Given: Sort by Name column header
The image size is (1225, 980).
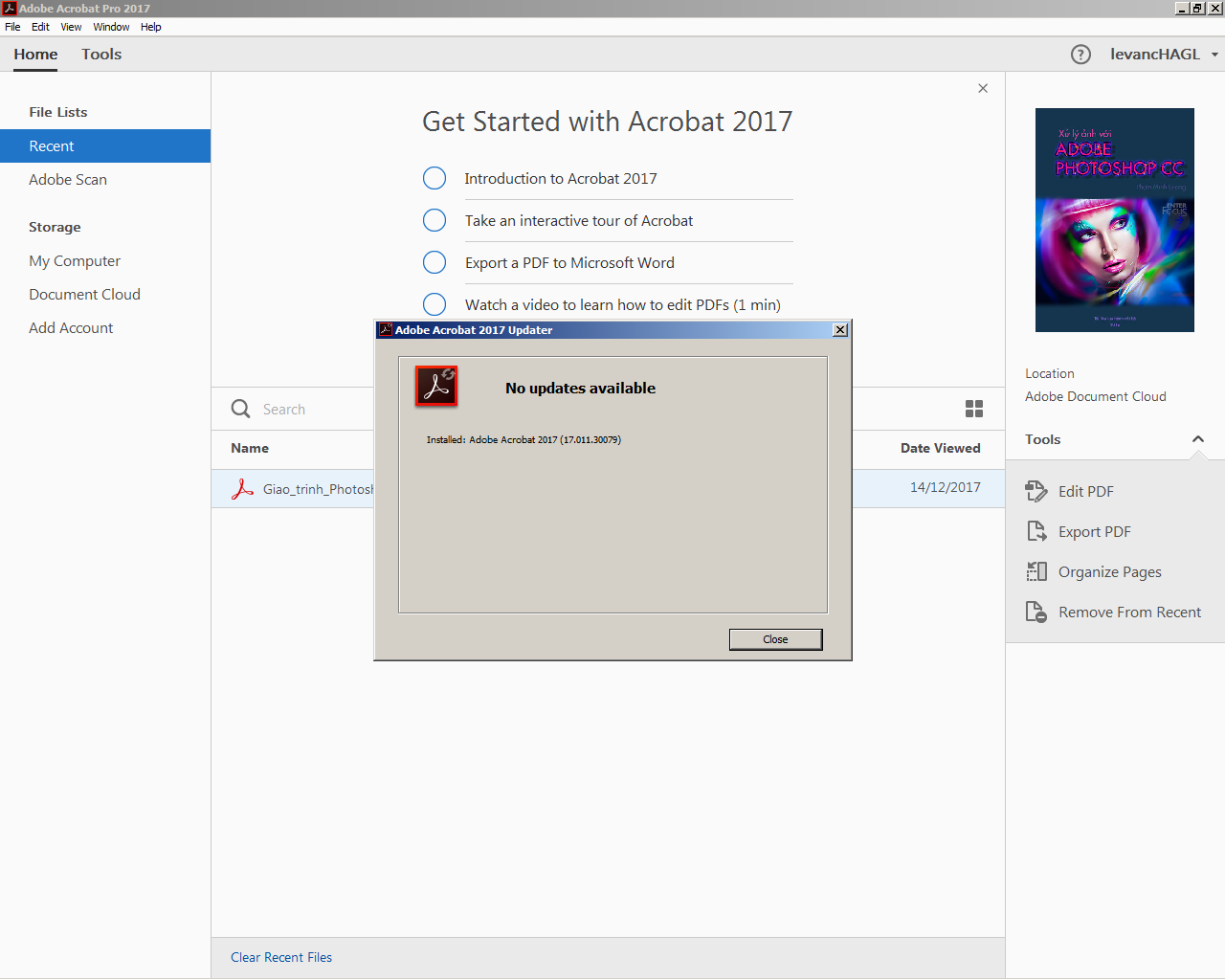Looking at the screenshot, I should point(250,448).
